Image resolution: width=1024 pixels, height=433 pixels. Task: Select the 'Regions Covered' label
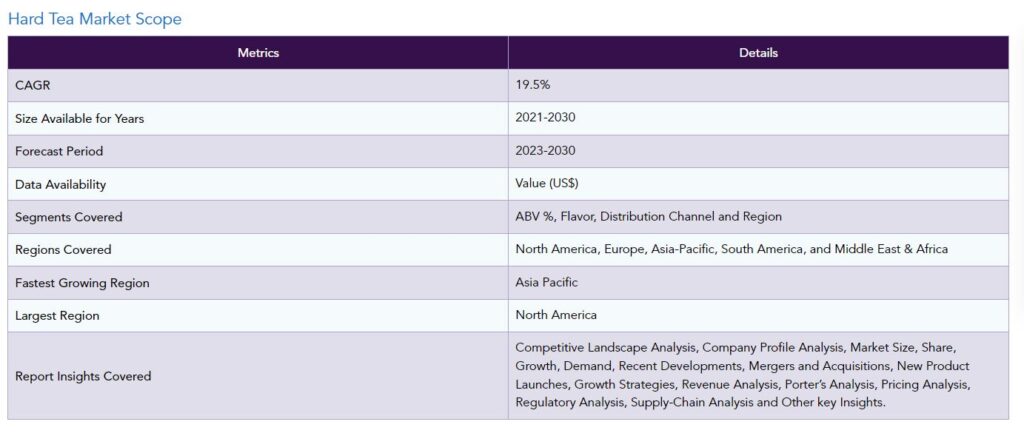[63, 250]
